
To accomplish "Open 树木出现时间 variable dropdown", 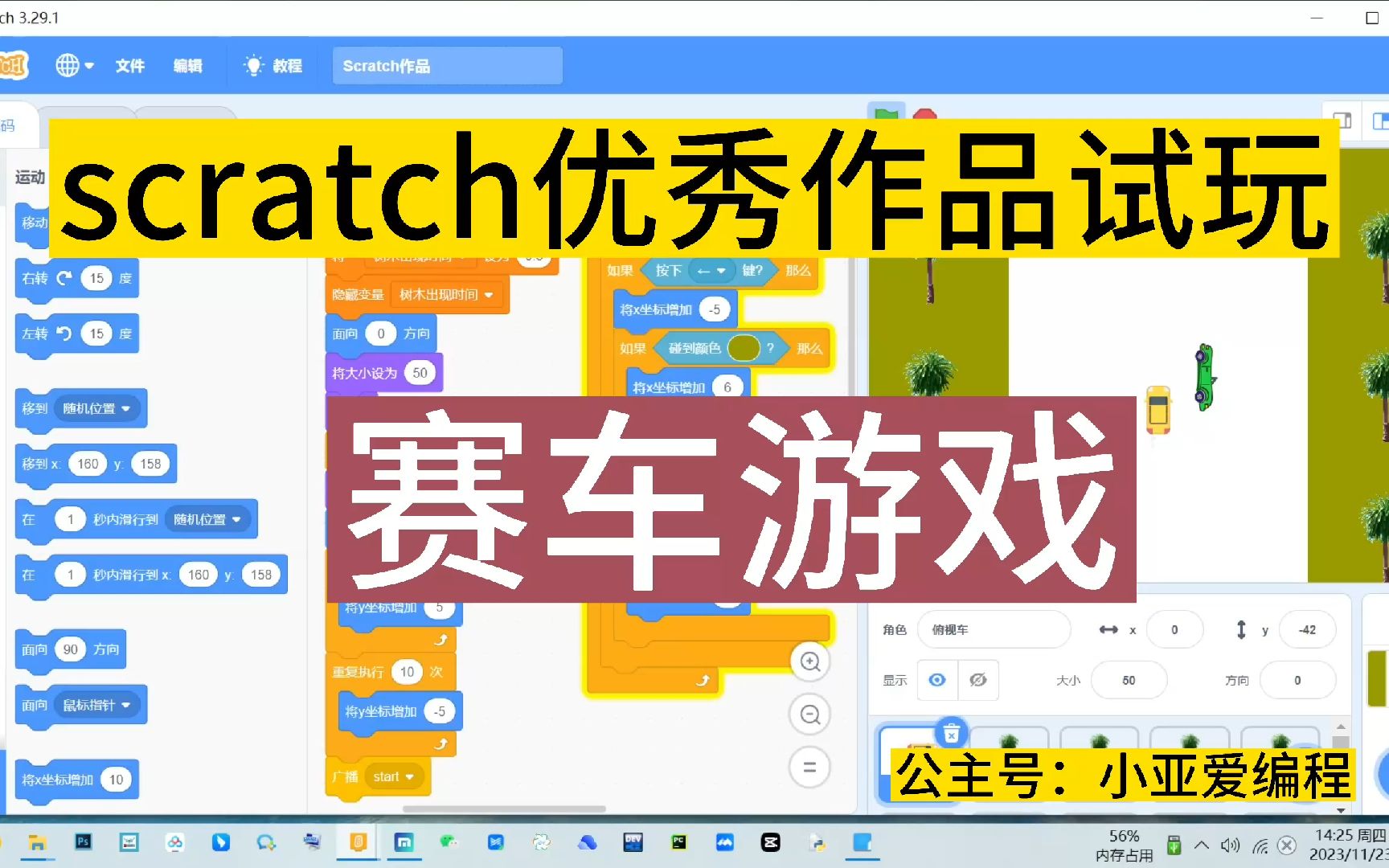I will click(447, 295).
